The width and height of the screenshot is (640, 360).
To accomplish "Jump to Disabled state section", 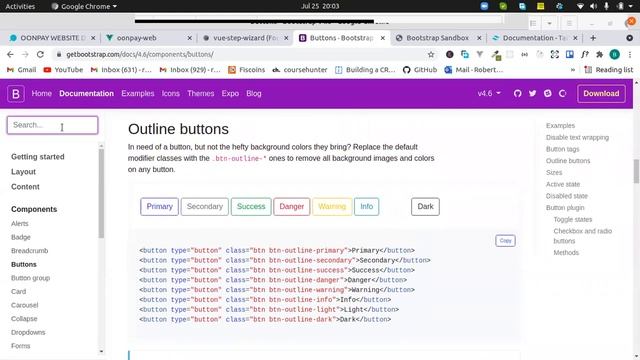I will click(567, 196).
